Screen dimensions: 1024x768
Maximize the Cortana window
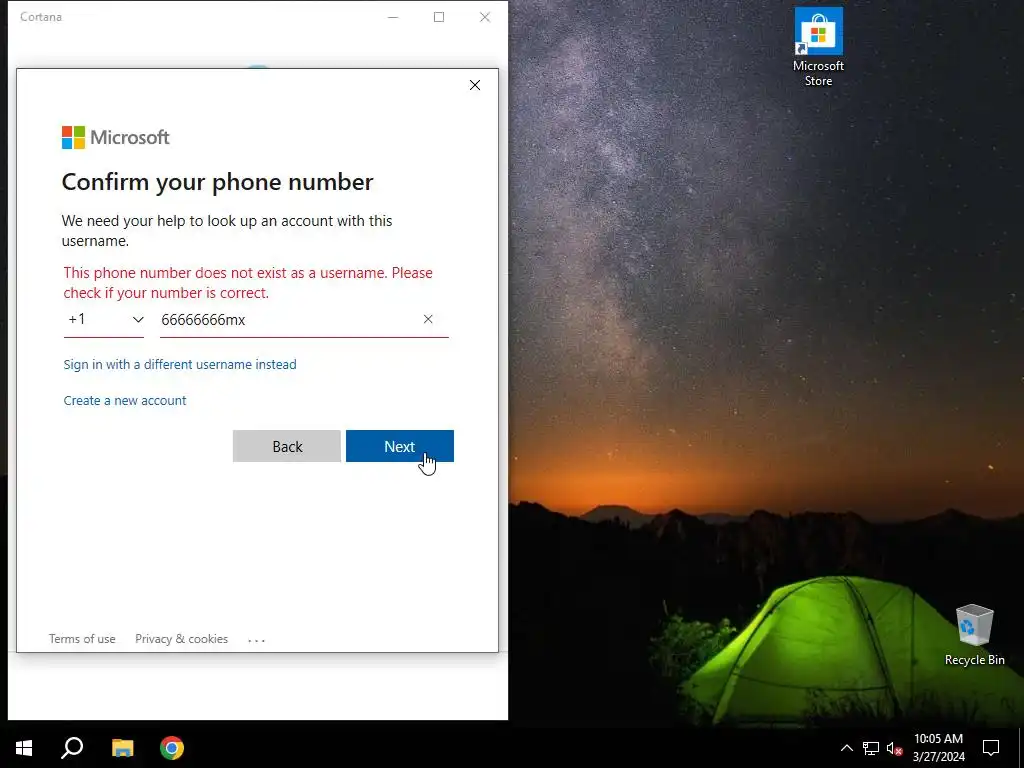click(x=439, y=17)
